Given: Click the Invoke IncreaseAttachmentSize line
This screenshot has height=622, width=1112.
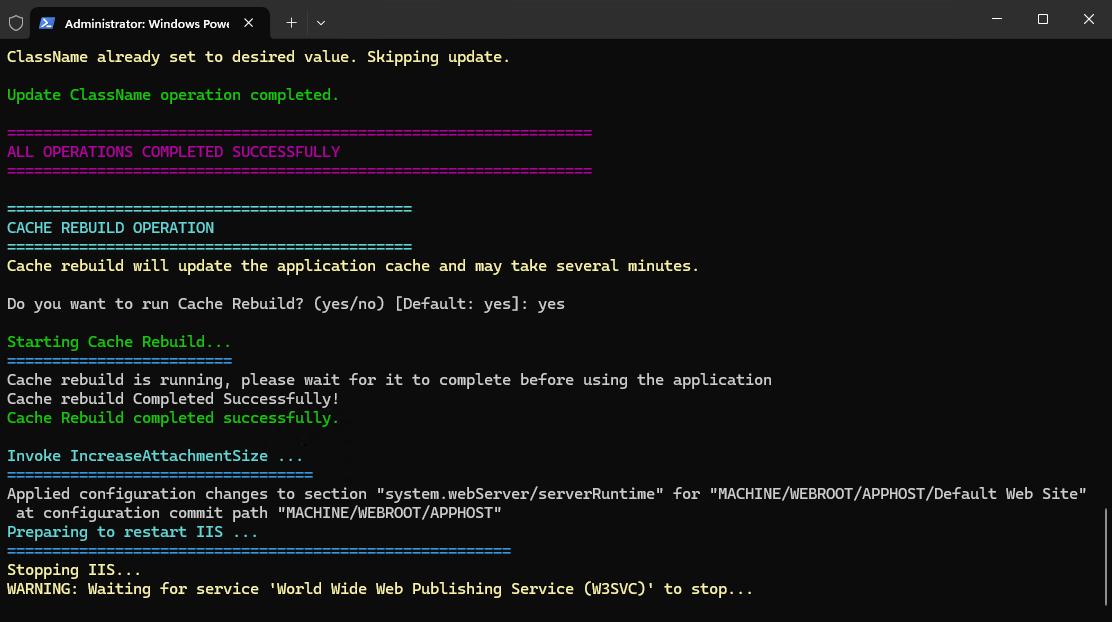Looking at the screenshot, I should point(155,456).
